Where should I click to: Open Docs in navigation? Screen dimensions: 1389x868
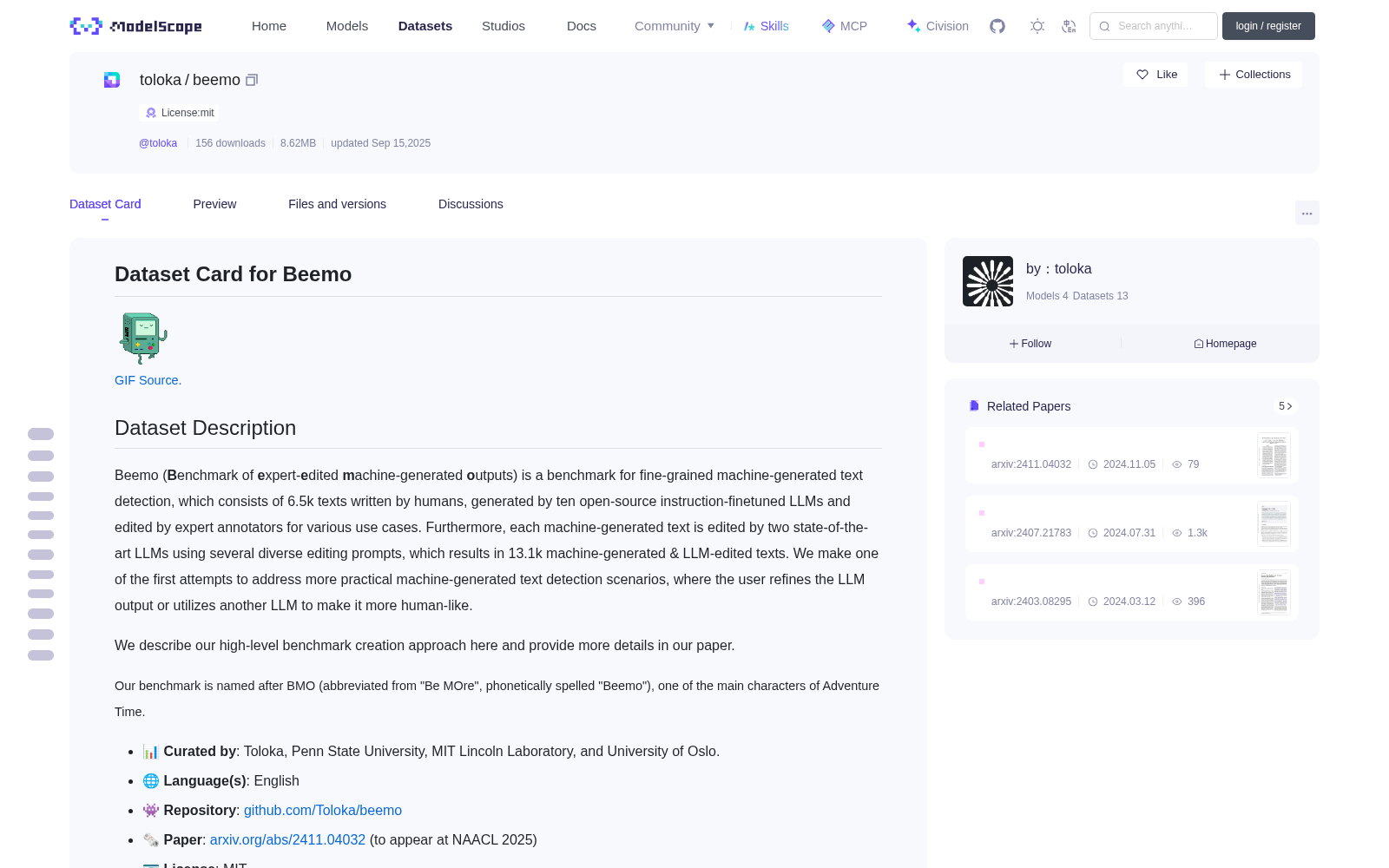click(582, 26)
